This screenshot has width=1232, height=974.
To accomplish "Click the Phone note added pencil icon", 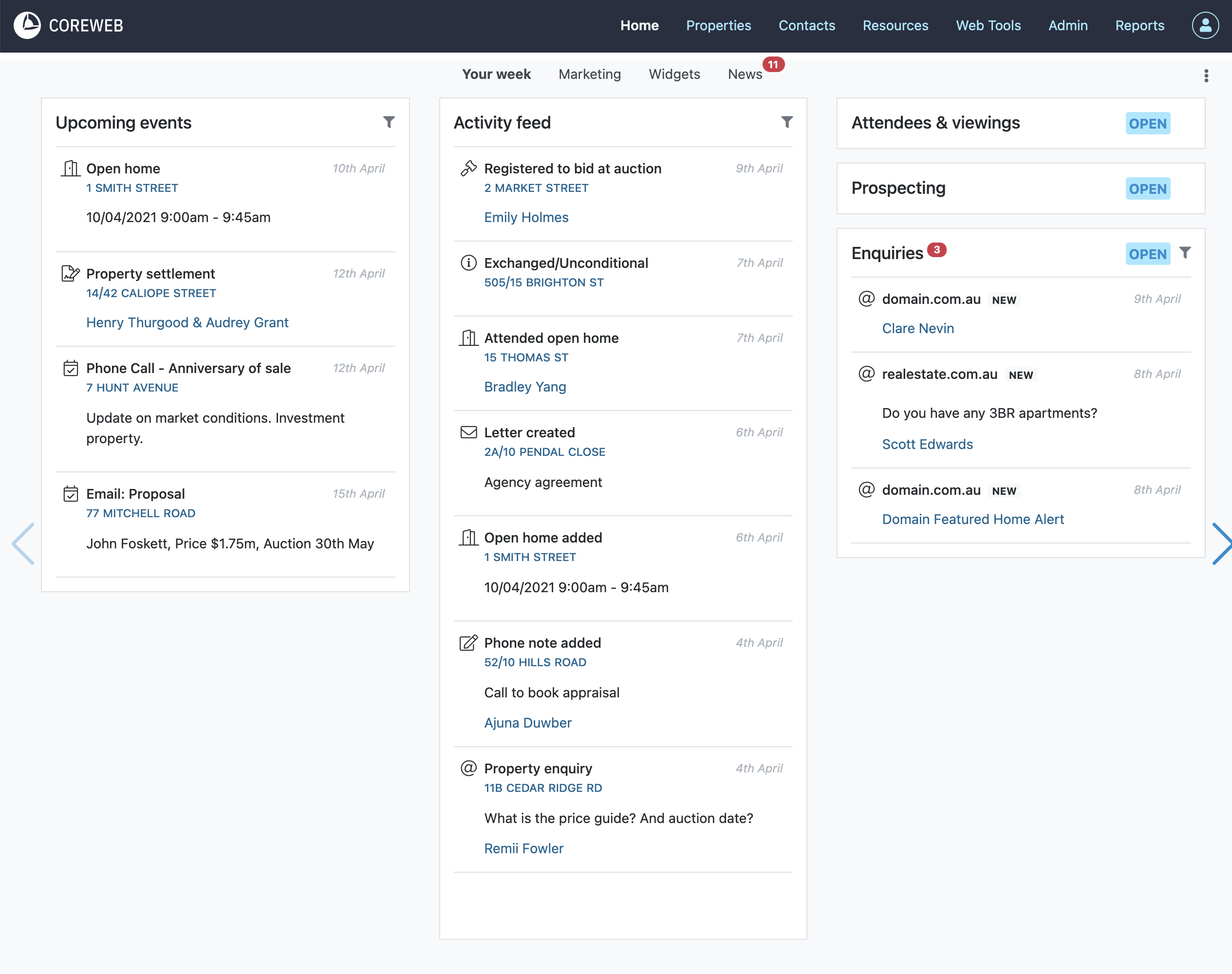I will (x=468, y=643).
